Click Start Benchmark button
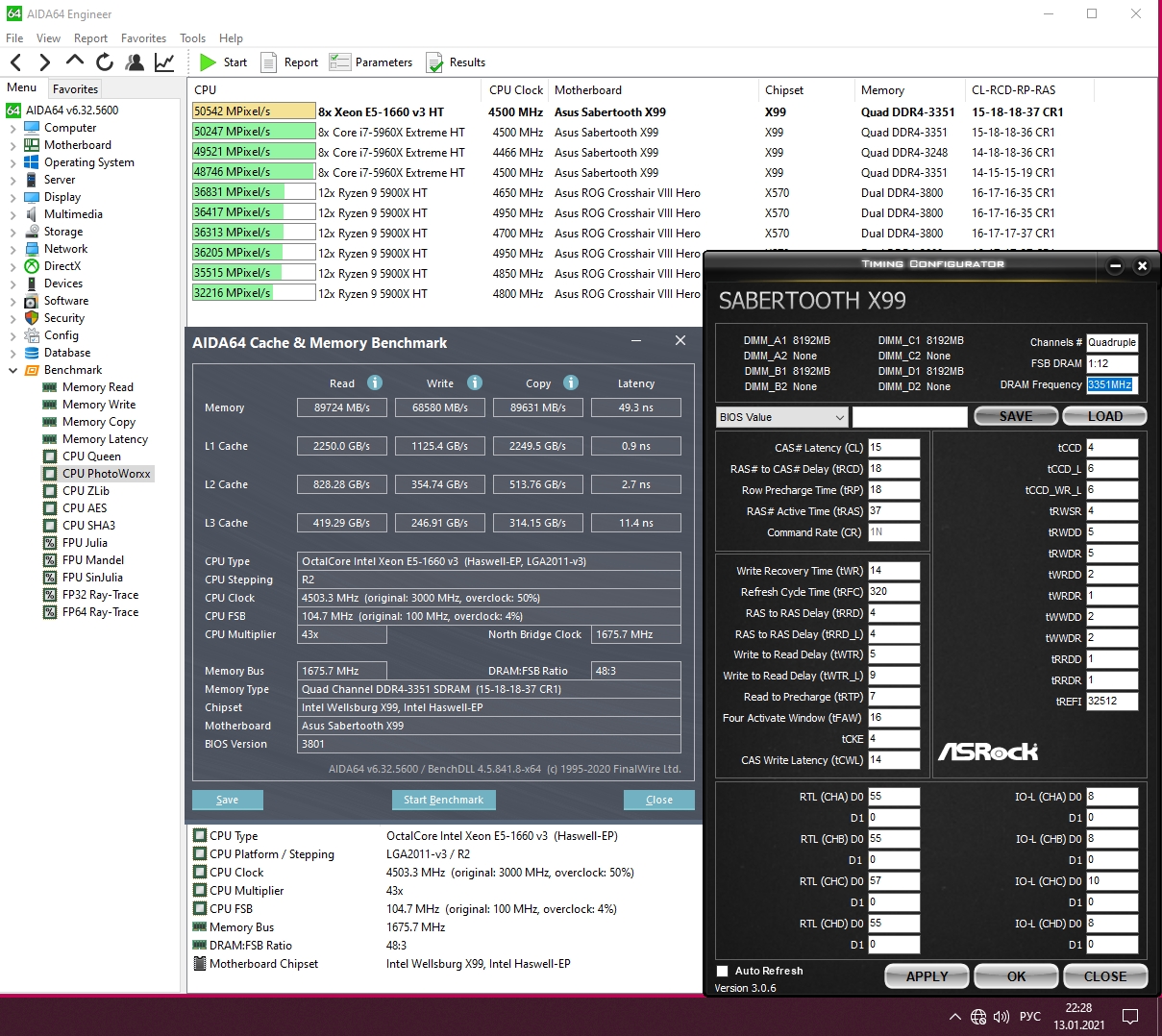The height and width of the screenshot is (1036, 1162). (x=443, y=800)
